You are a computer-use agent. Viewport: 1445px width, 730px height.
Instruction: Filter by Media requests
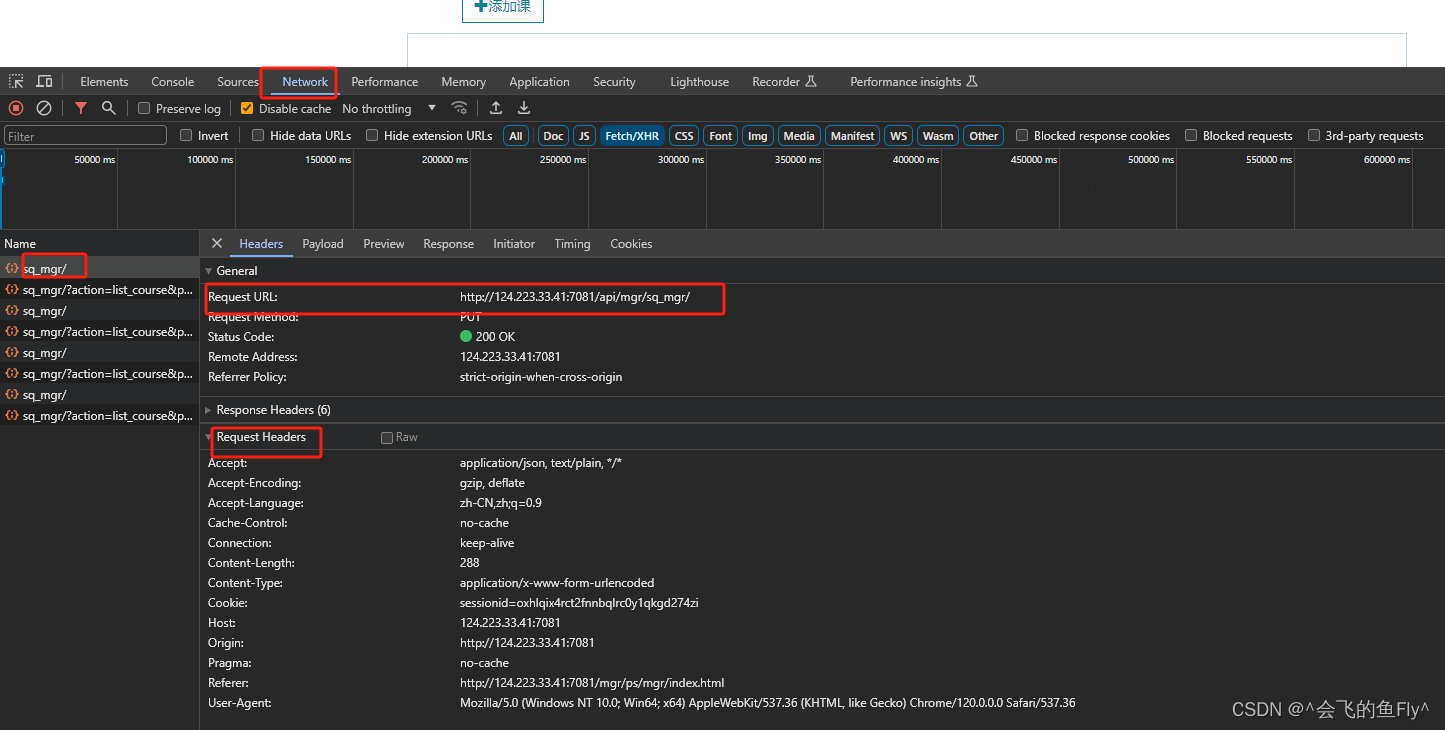[x=799, y=136]
